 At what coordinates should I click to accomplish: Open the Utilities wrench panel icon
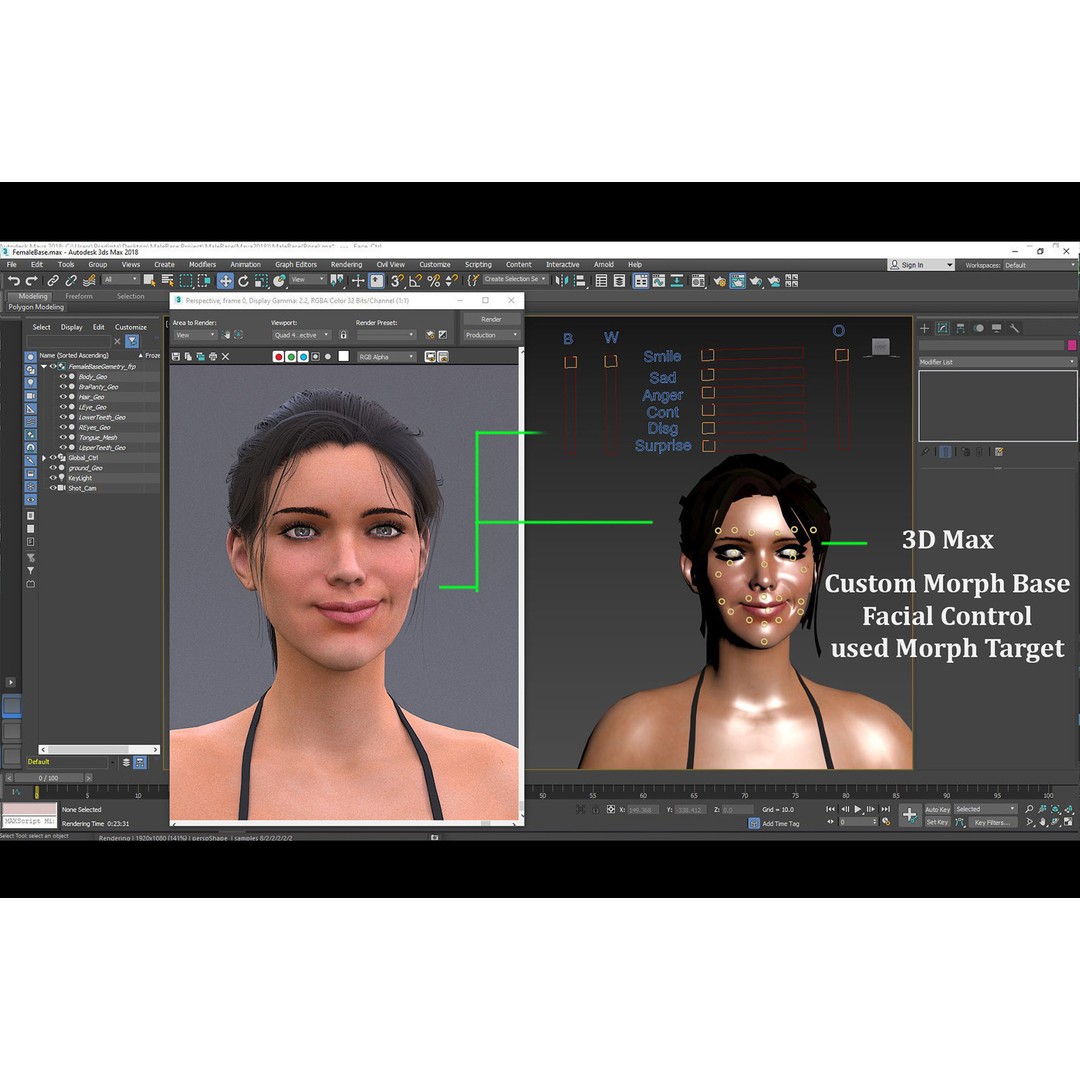point(1014,328)
